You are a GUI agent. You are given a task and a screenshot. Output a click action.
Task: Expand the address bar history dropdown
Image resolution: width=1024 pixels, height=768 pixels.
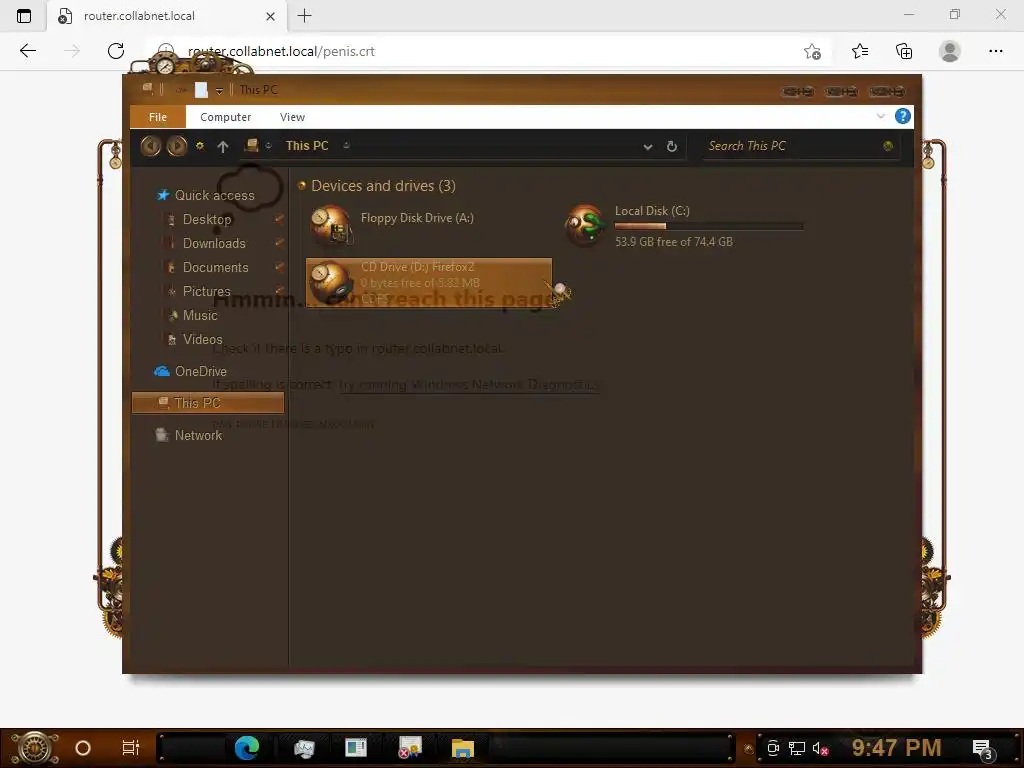click(x=647, y=146)
